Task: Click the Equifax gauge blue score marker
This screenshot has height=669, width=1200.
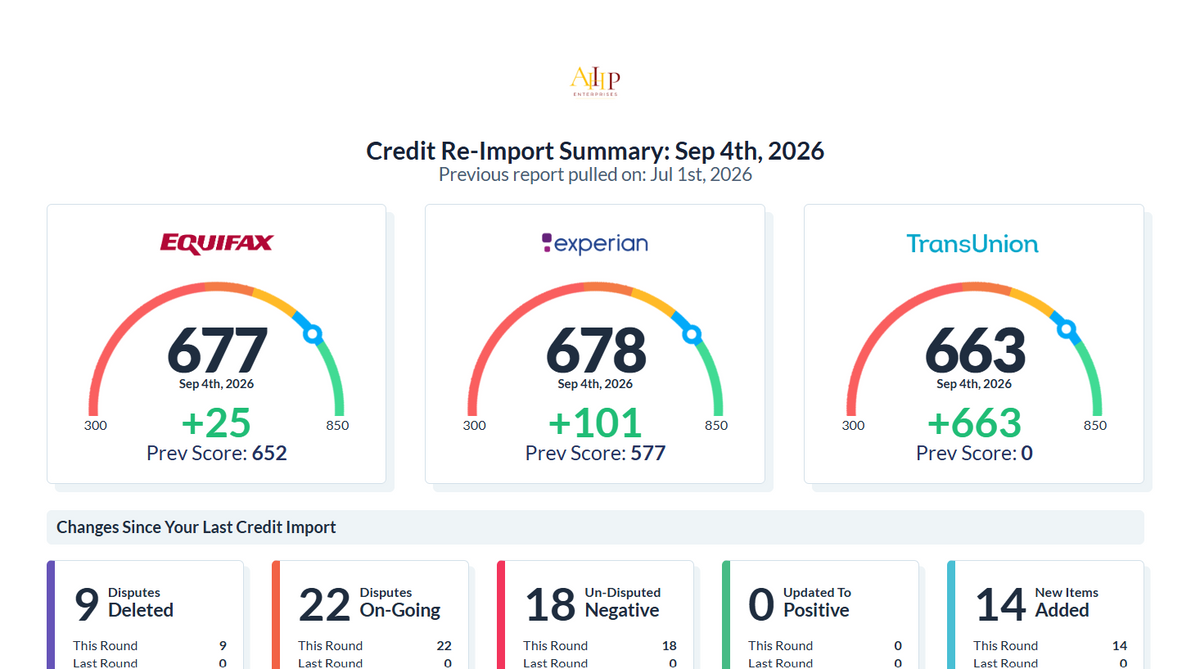Action: tap(313, 334)
